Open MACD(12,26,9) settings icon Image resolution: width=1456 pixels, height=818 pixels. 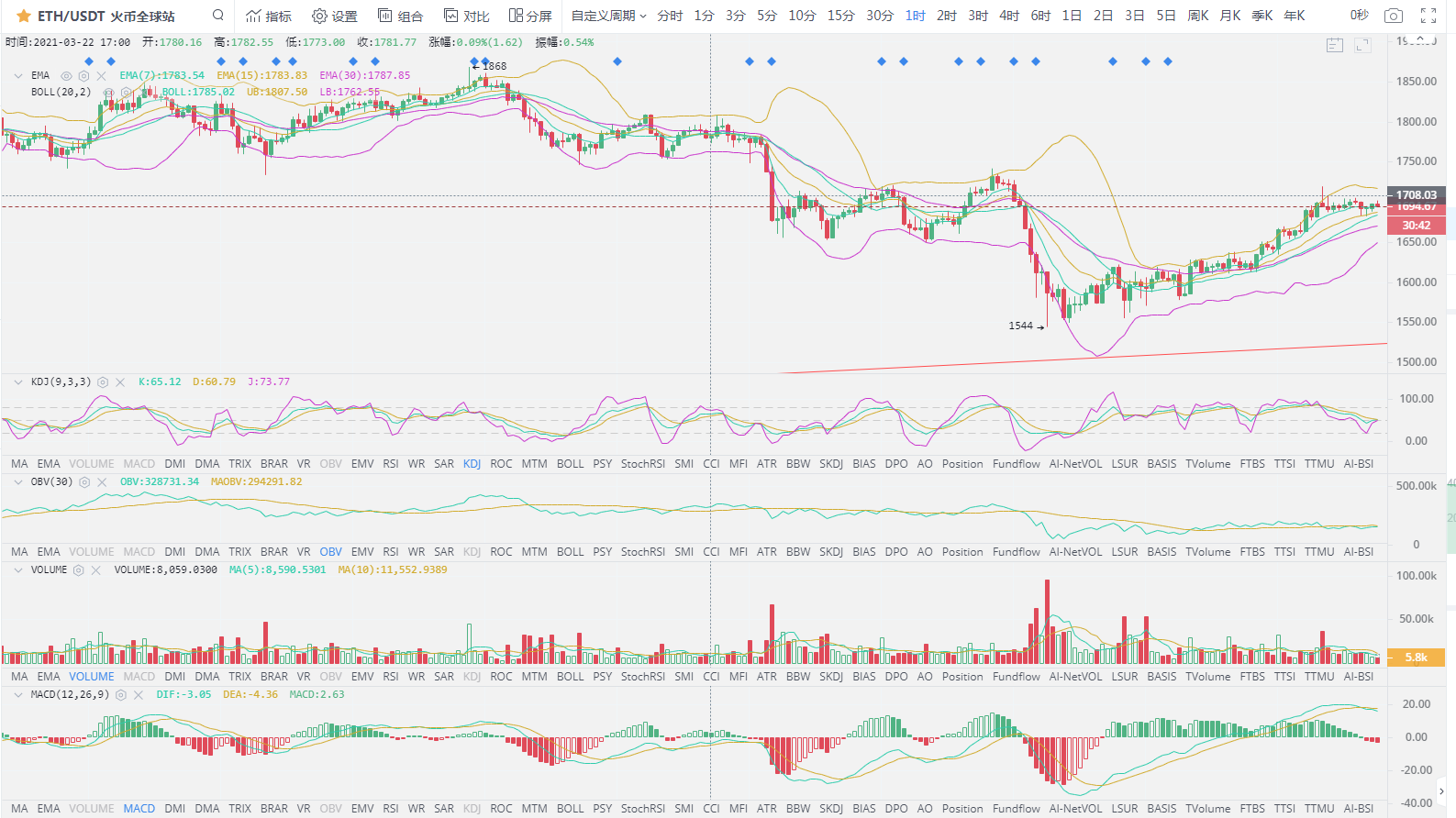[121, 695]
